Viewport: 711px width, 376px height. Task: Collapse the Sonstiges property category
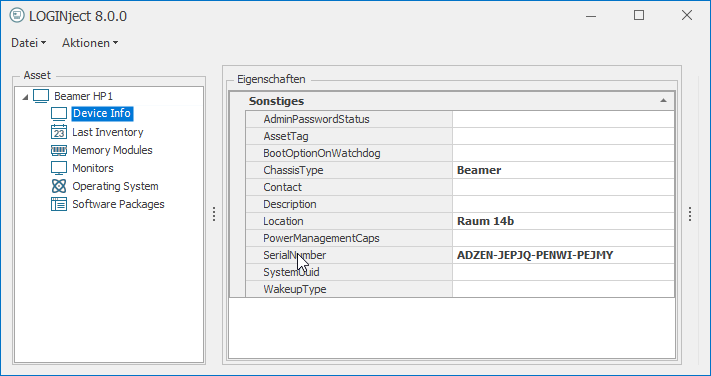point(663,101)
